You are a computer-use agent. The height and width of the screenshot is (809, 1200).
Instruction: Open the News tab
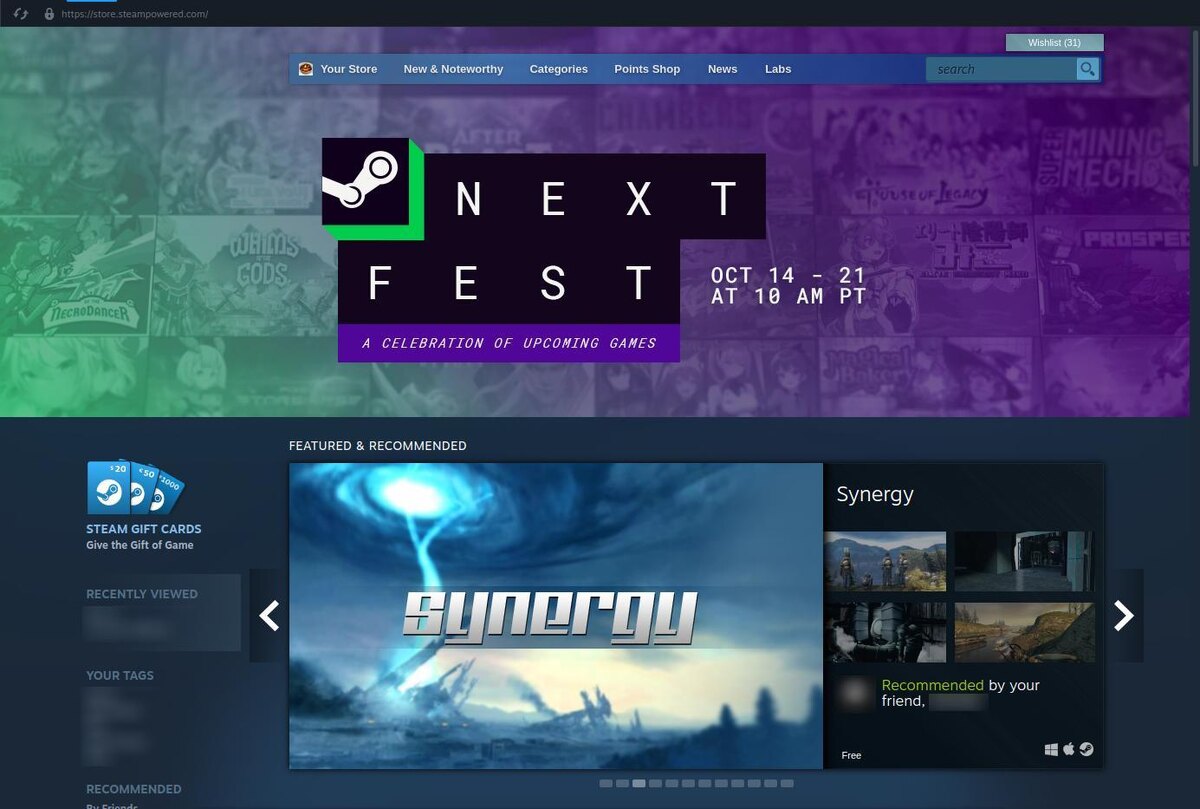(x=722, y=69)
